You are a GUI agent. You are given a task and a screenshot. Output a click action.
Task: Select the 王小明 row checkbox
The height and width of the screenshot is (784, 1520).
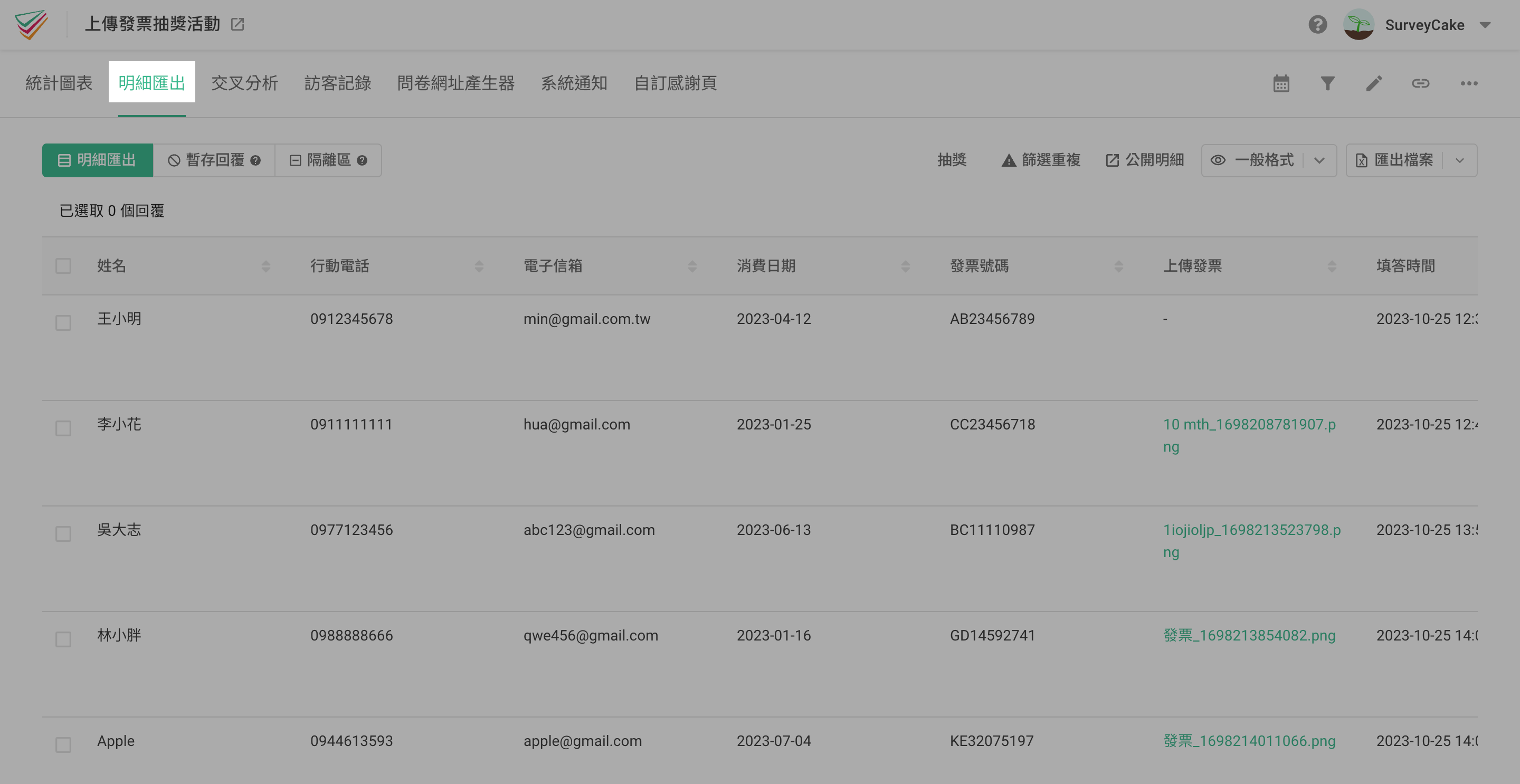(x=63, y=323)
